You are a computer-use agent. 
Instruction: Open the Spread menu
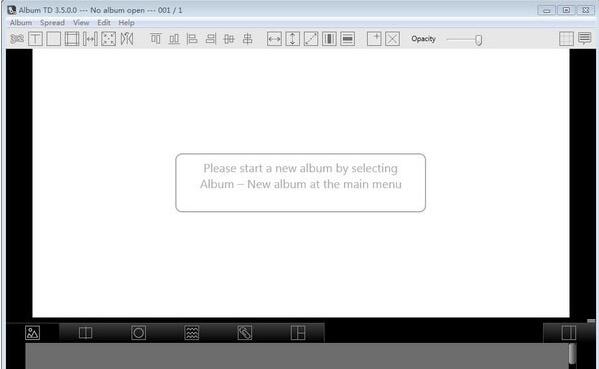[52, 23]
